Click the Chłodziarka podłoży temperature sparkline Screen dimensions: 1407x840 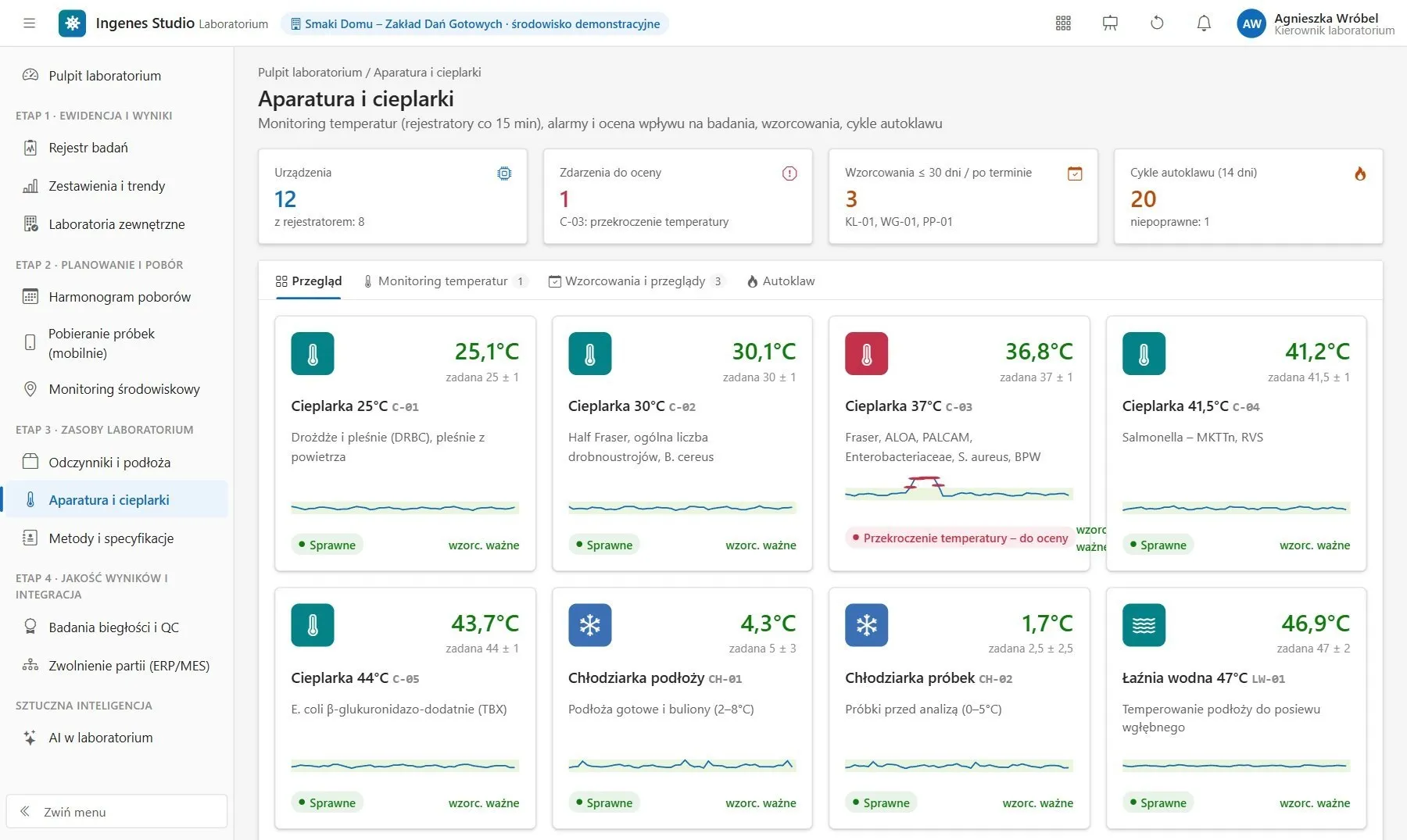pos(682,764)
